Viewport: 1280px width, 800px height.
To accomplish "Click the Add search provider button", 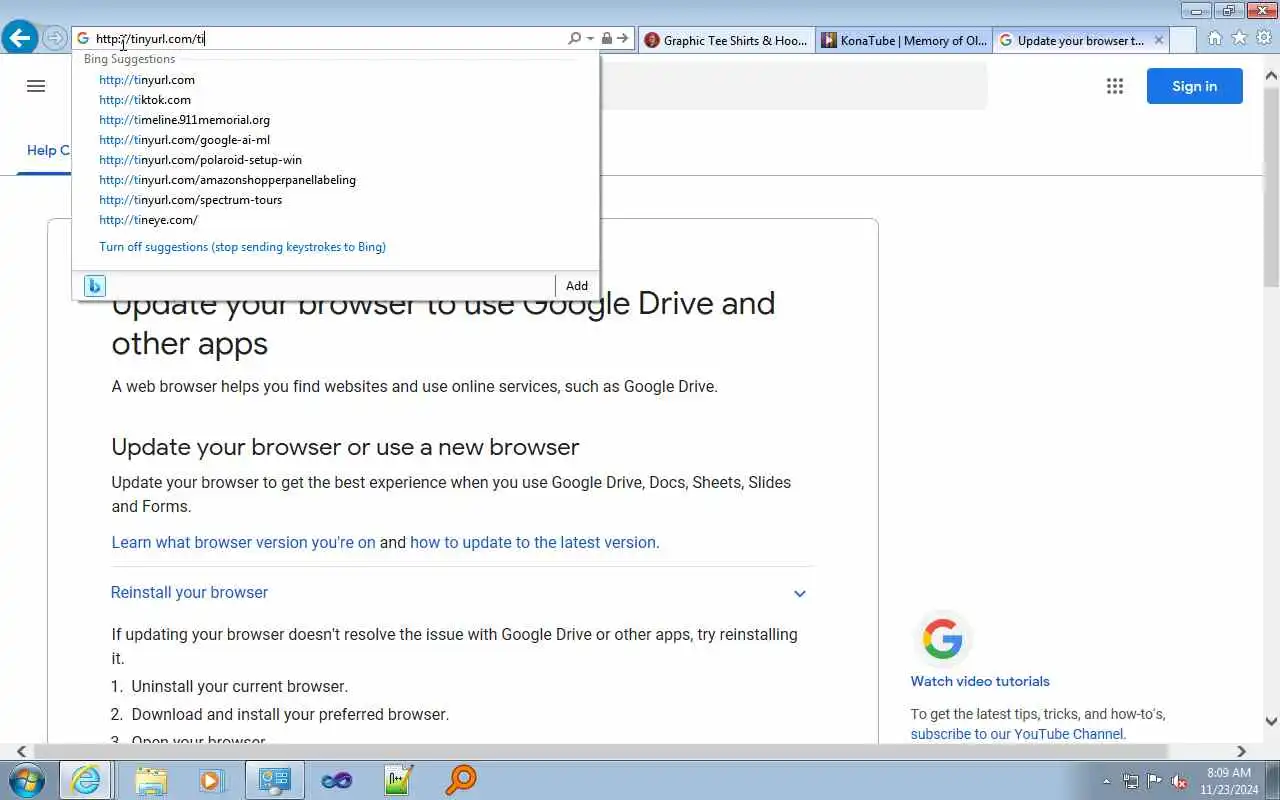I will (x=577, y=286).
